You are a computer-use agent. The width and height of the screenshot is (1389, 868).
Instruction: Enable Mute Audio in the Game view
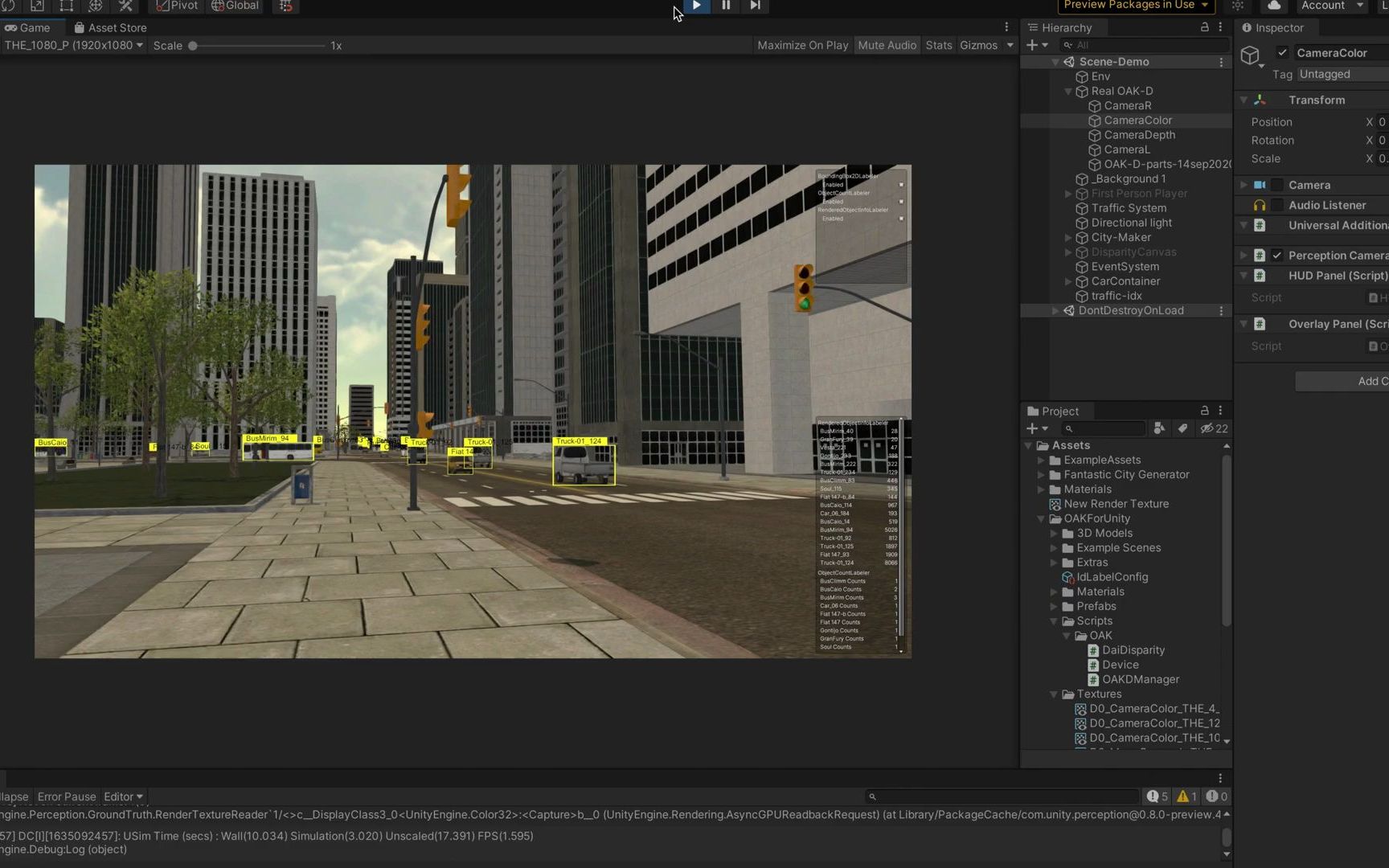point(887,45)
